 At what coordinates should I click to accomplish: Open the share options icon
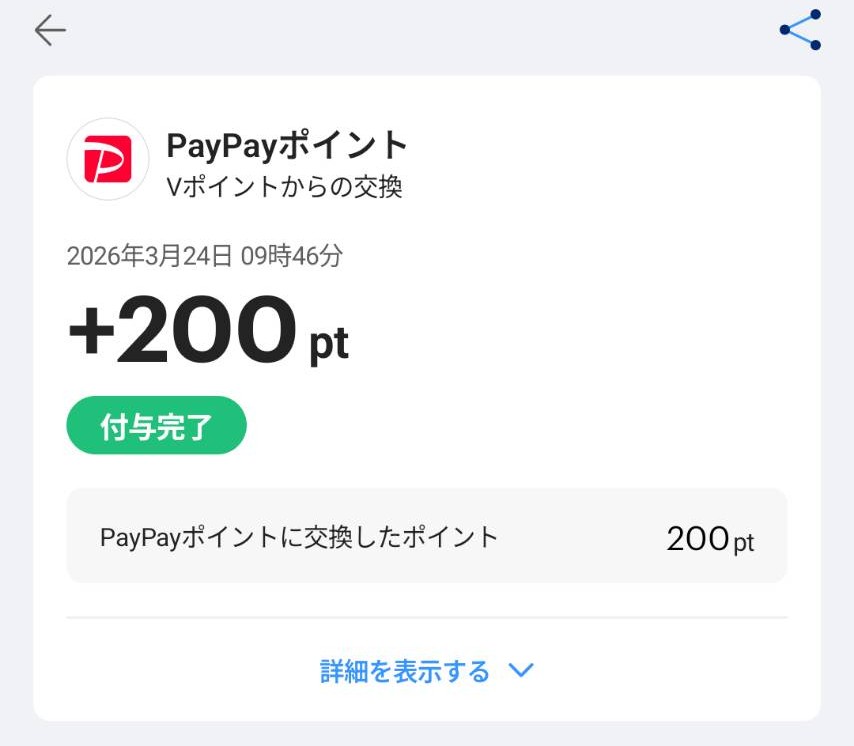(x=800, y=30)
